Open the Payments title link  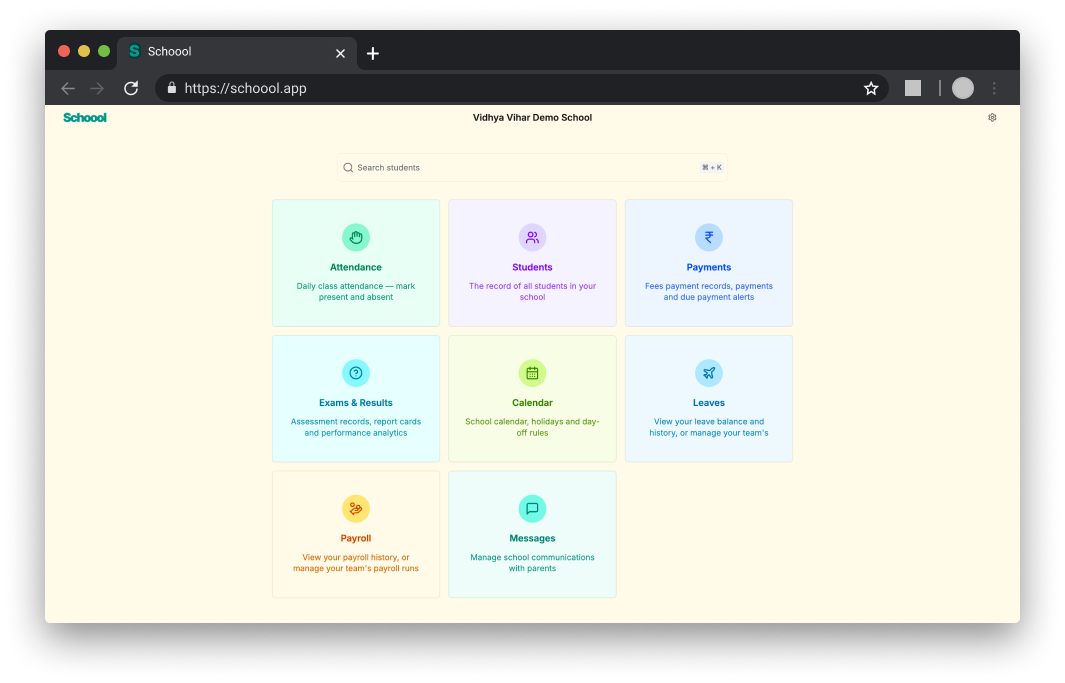click(708, 267)
